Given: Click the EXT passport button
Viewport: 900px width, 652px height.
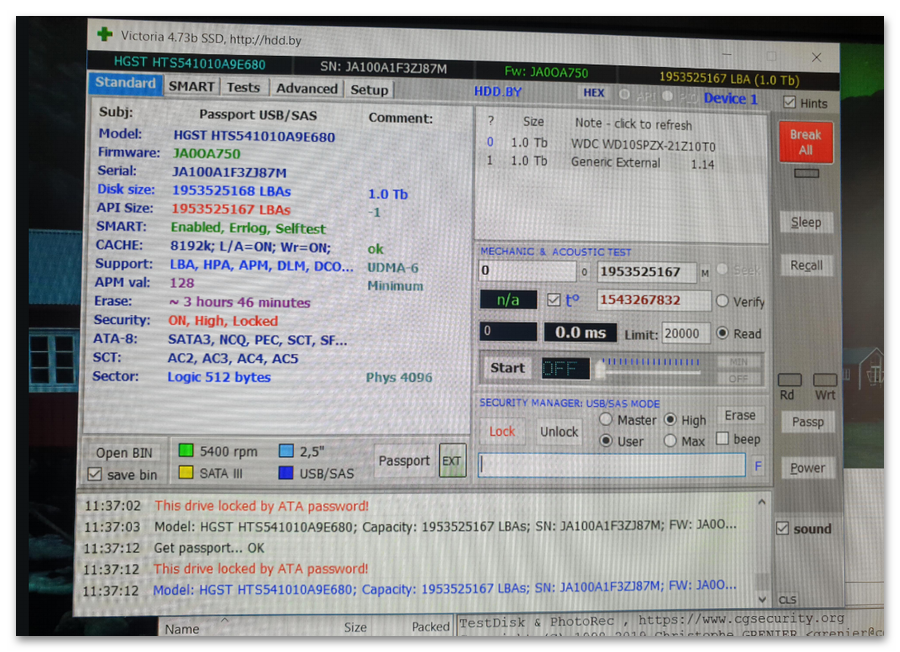Looking at the screenshot, I should click(x=452, y=460).
